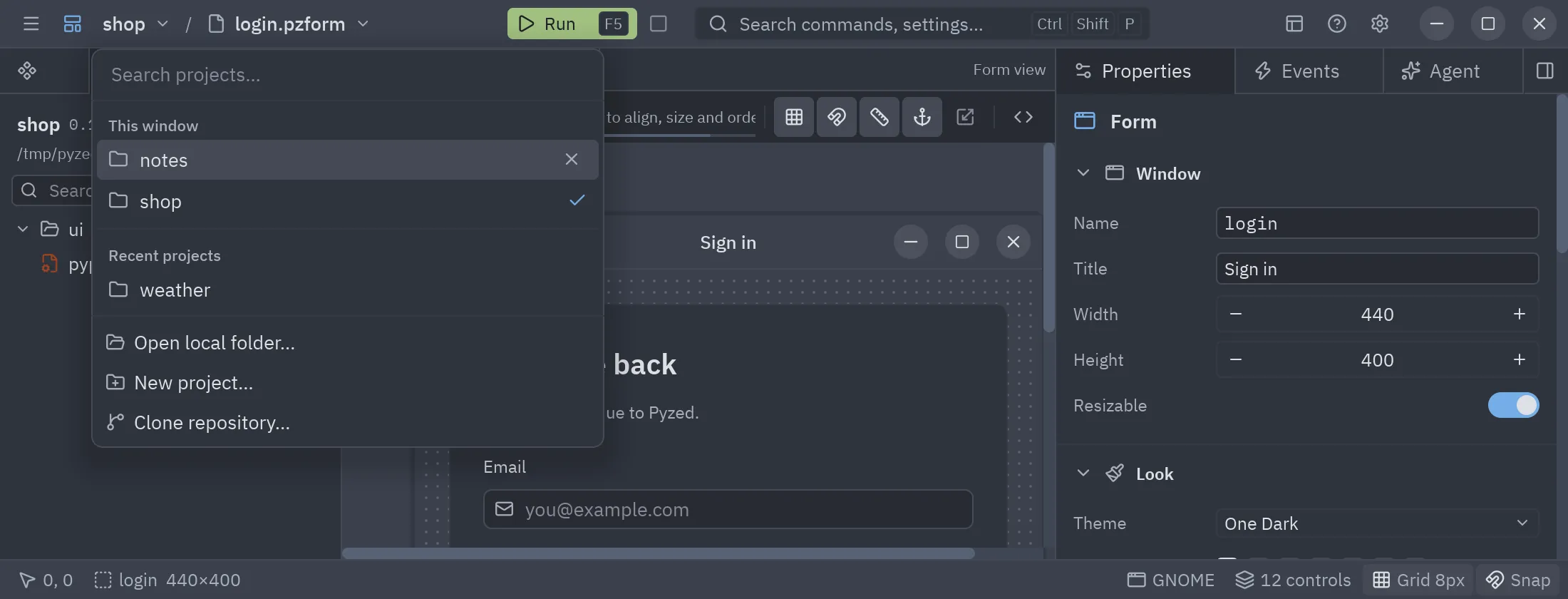Screen dimensions: 1568x599
Task: Click the Search projects field
Action: click(347, 75)
